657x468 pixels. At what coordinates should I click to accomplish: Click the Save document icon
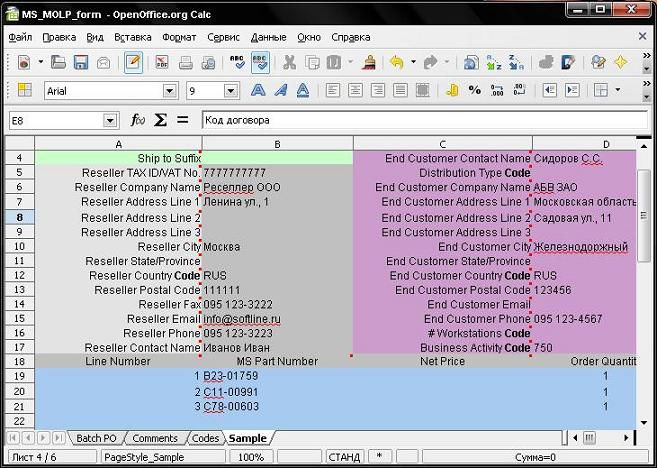81,62
